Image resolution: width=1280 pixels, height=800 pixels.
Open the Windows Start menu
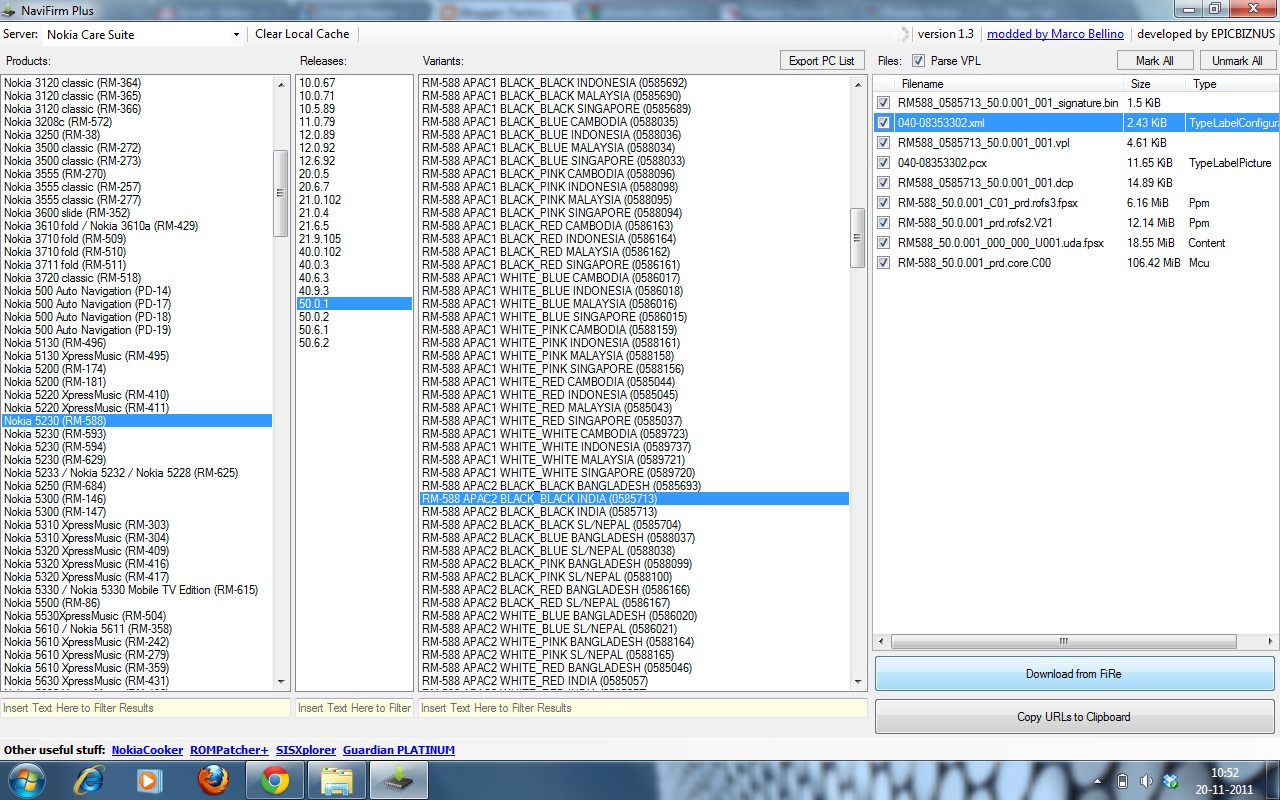point(25,780)
